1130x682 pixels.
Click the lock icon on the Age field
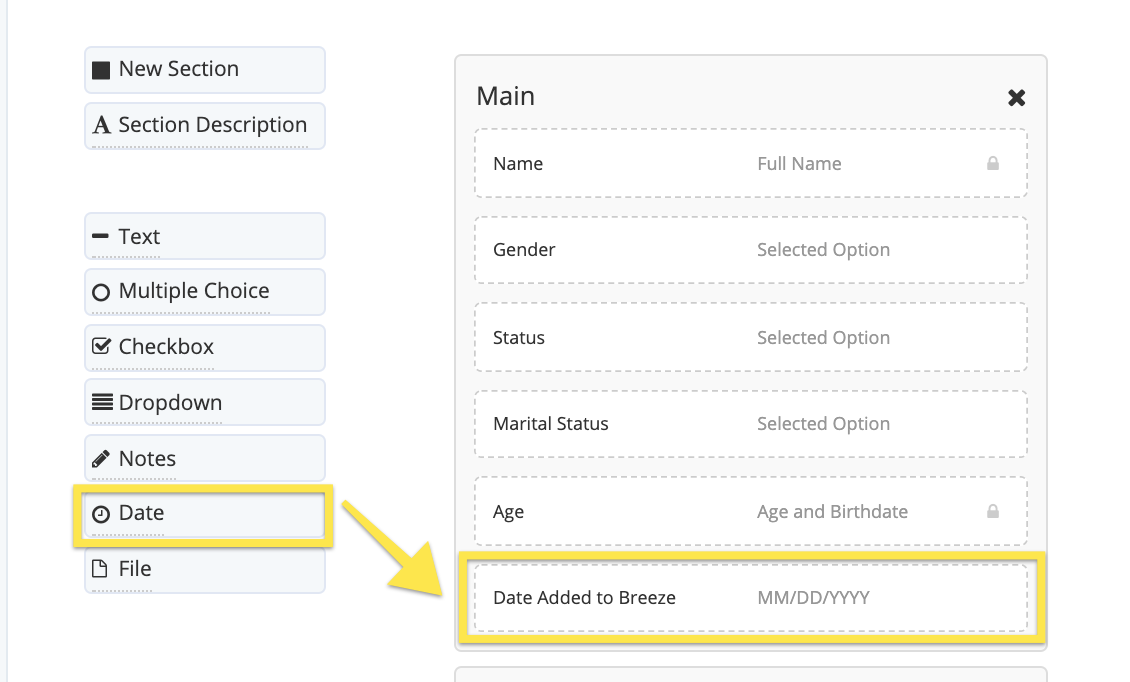[992, 511]
